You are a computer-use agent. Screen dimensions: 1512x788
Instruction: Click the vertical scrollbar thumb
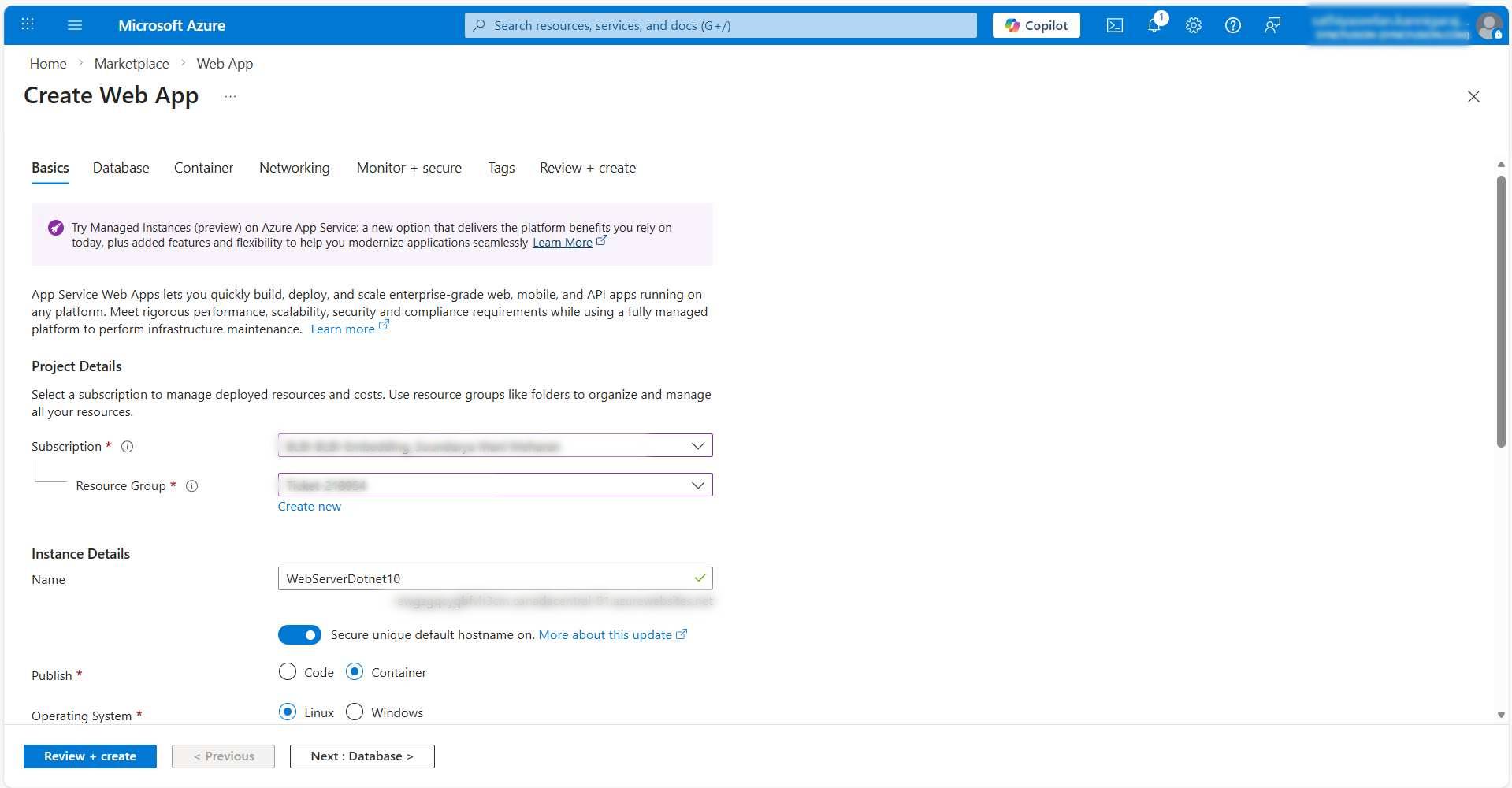[x=1501, y=311]
